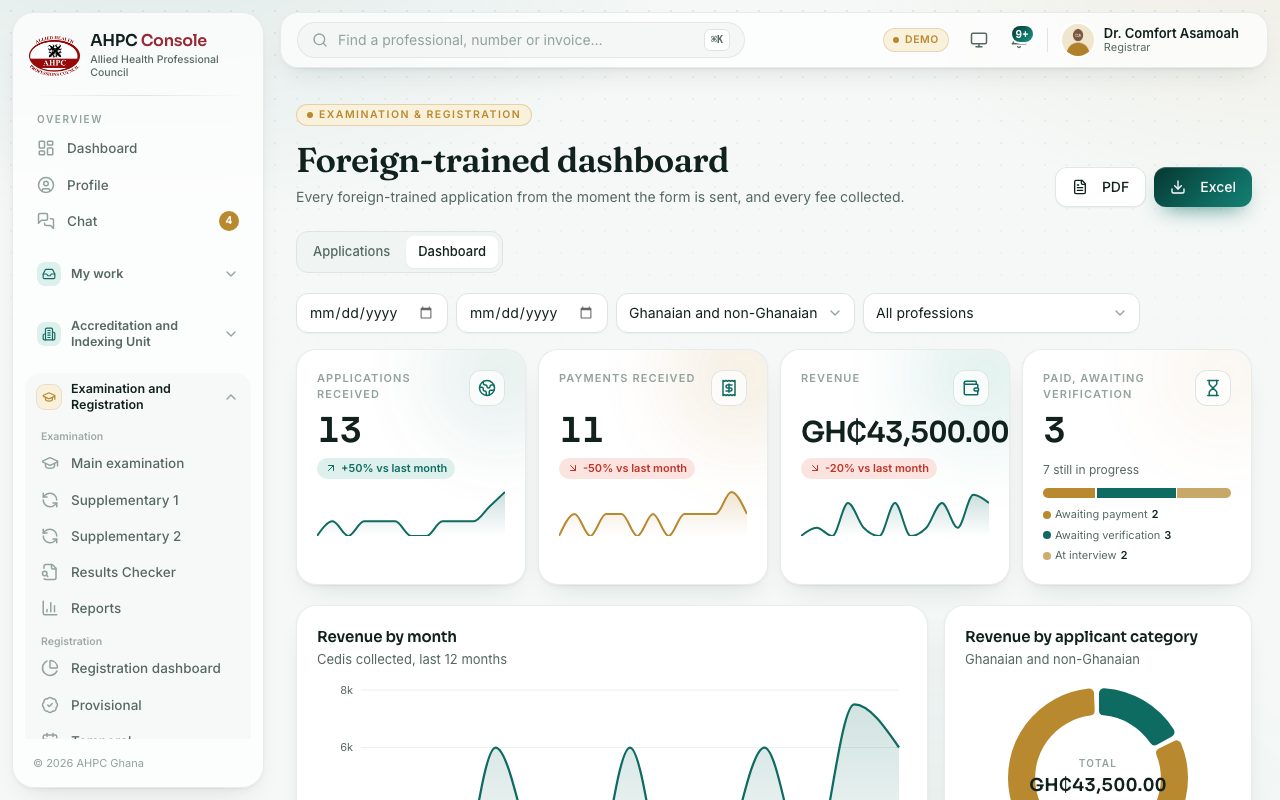Click the "Awaiting payment 2" legend entry

point(1100,514)
